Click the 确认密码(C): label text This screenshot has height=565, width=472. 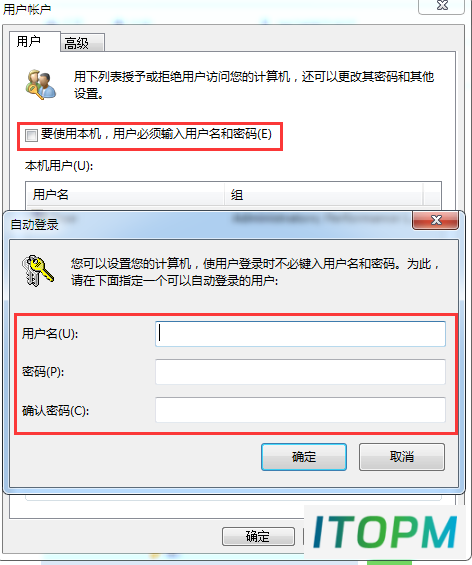[55, 410]
